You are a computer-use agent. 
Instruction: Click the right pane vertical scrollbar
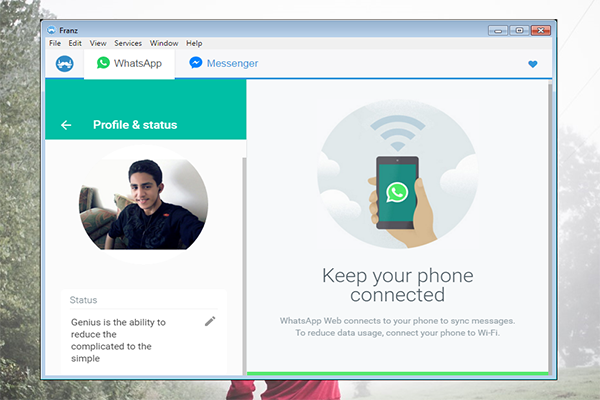(x=550, y=228)
